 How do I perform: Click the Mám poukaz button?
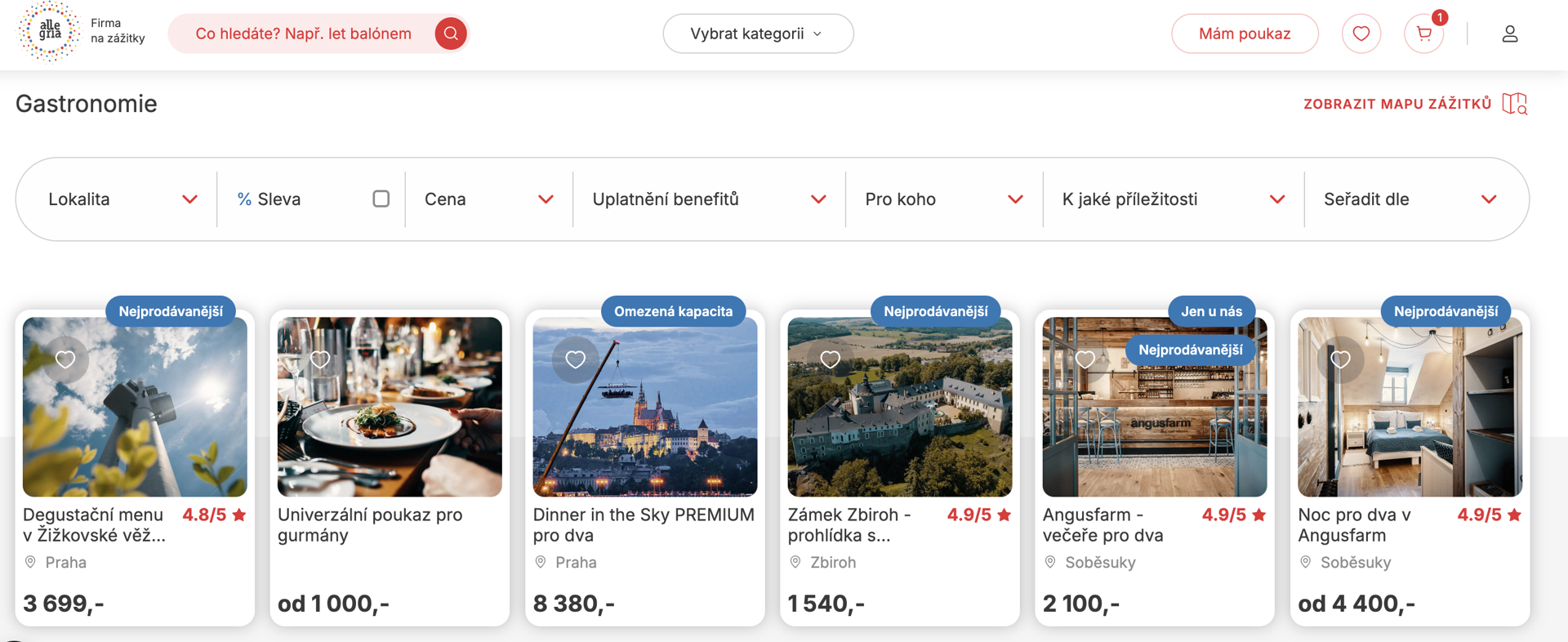click(x=1245, y=33)
